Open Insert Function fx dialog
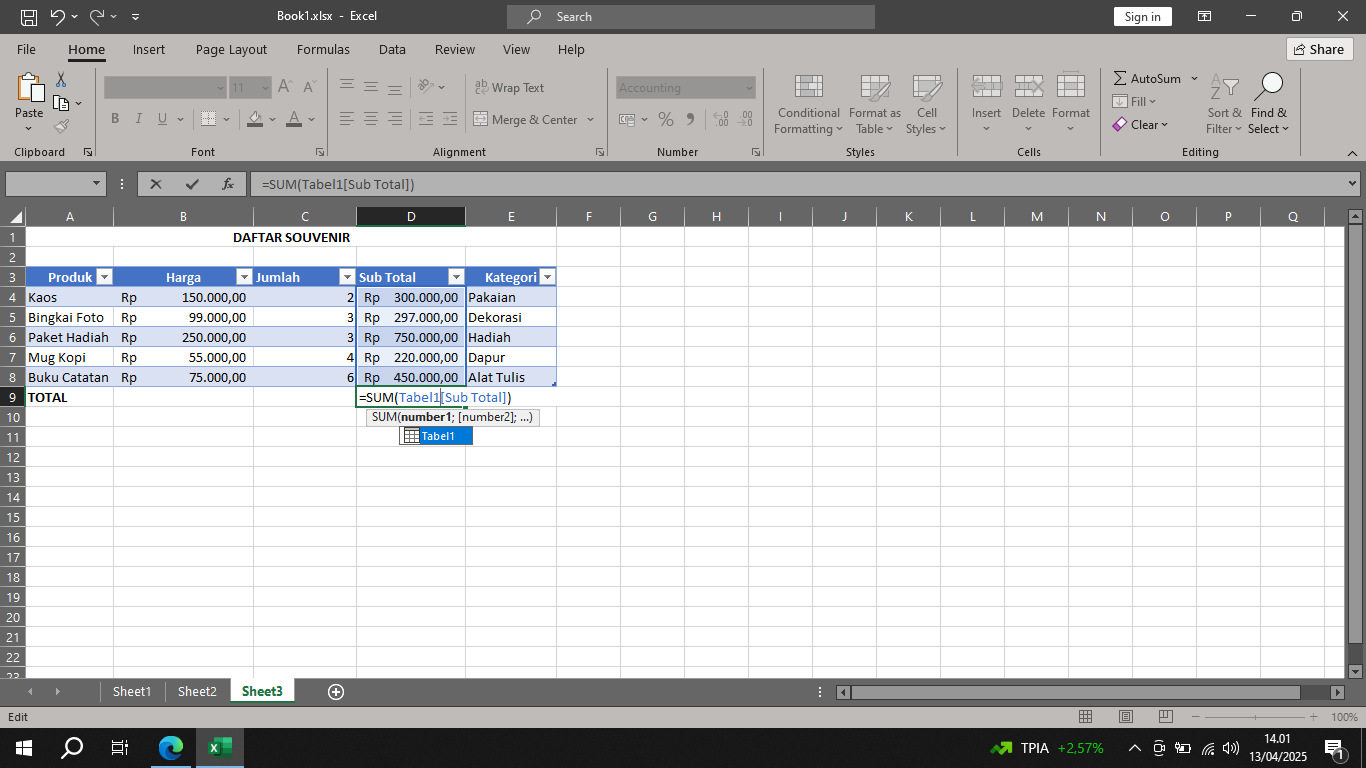 (228, 184)
